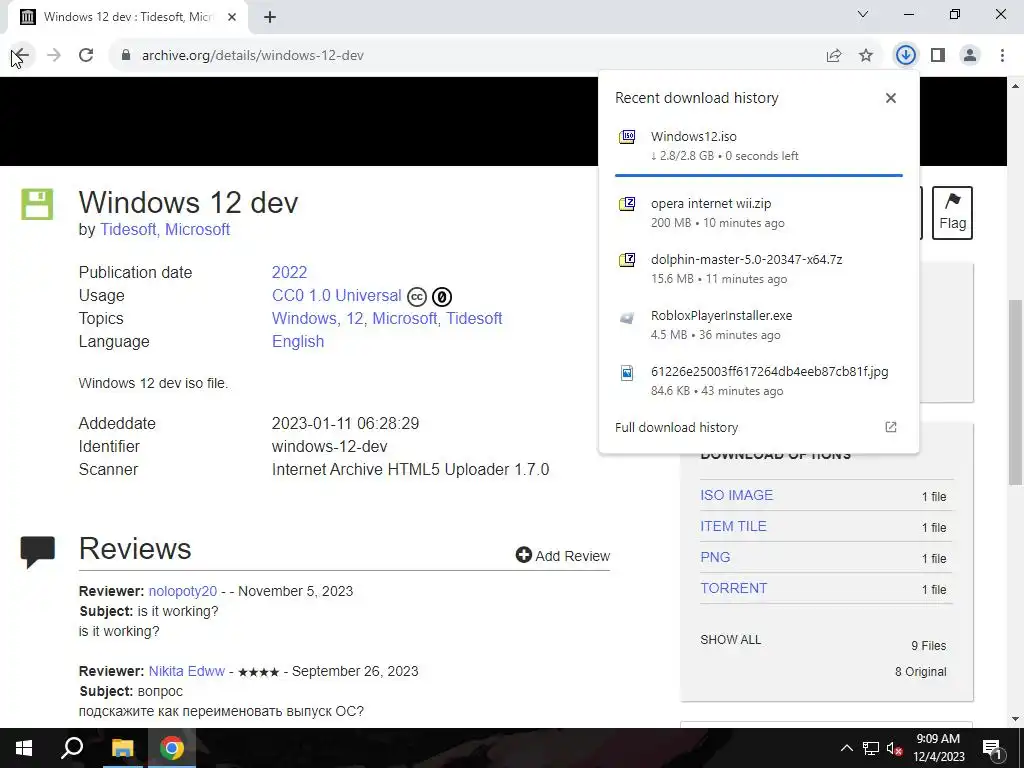Select the Windows 12 dev tab
Viewport: 1024px width, 768px height.
(x=128, y=17)
